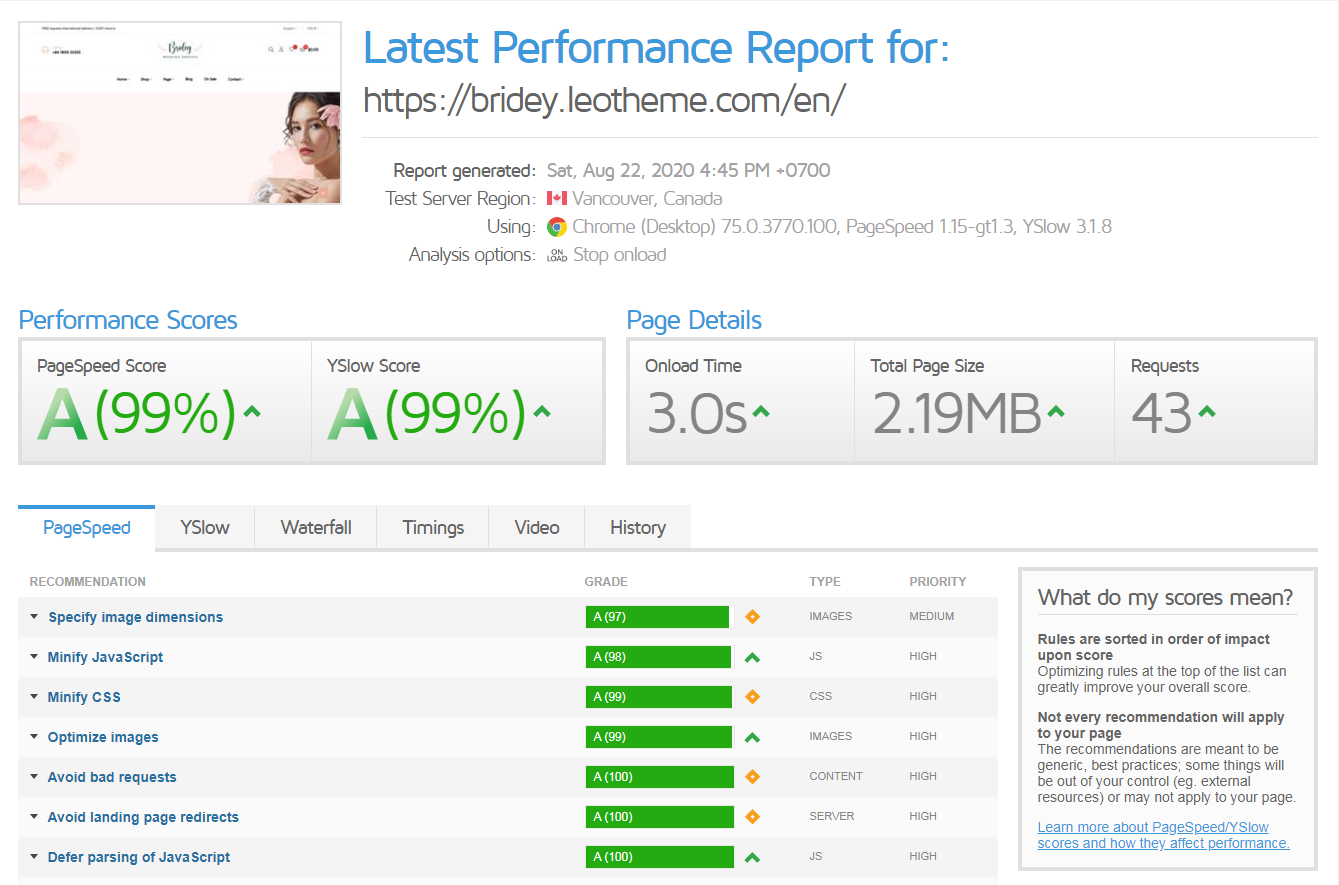Click MEDIUM priority of Specify image dimensions
Viewport: 1339px width, 885px height.
(932, 617)
